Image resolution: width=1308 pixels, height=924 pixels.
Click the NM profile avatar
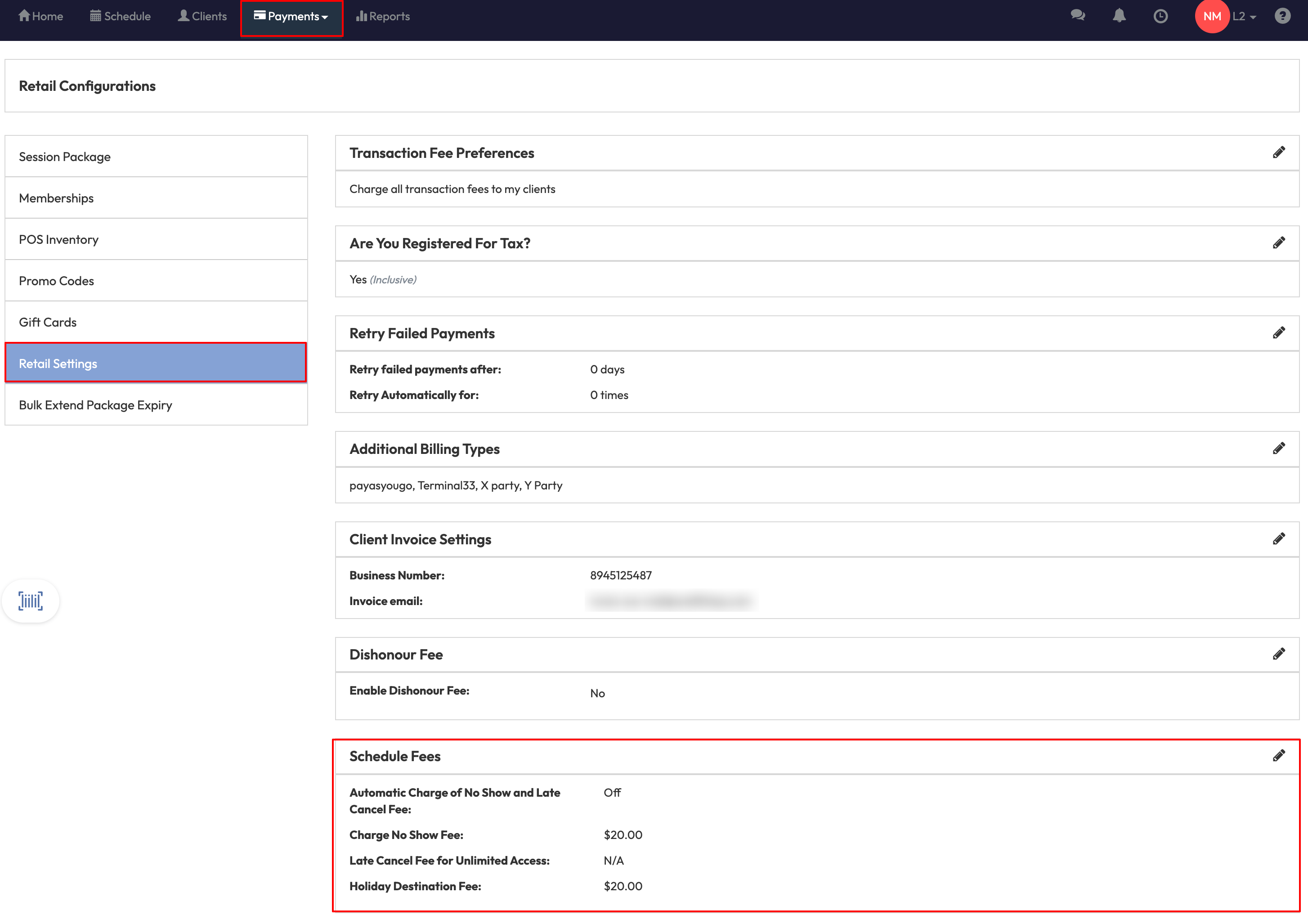pyautogui.click(x=1212, y=17)
